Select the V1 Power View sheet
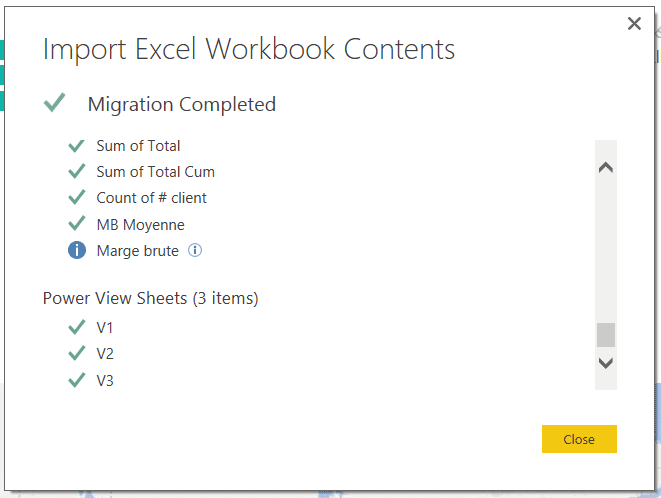 pos(105,327)
